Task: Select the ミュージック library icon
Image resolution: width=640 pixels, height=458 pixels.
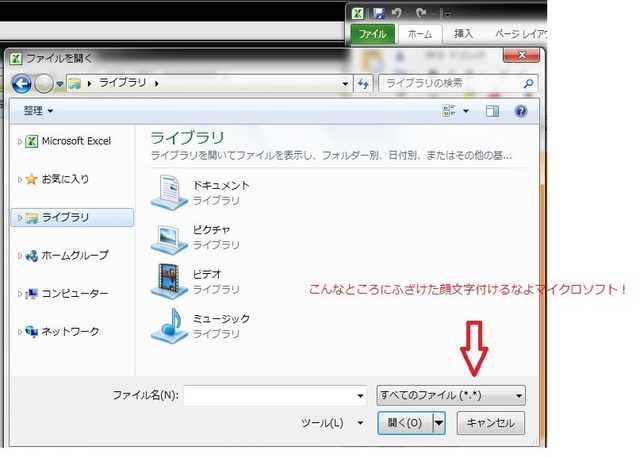Action: pyautogui.click(x=169, y=326)
